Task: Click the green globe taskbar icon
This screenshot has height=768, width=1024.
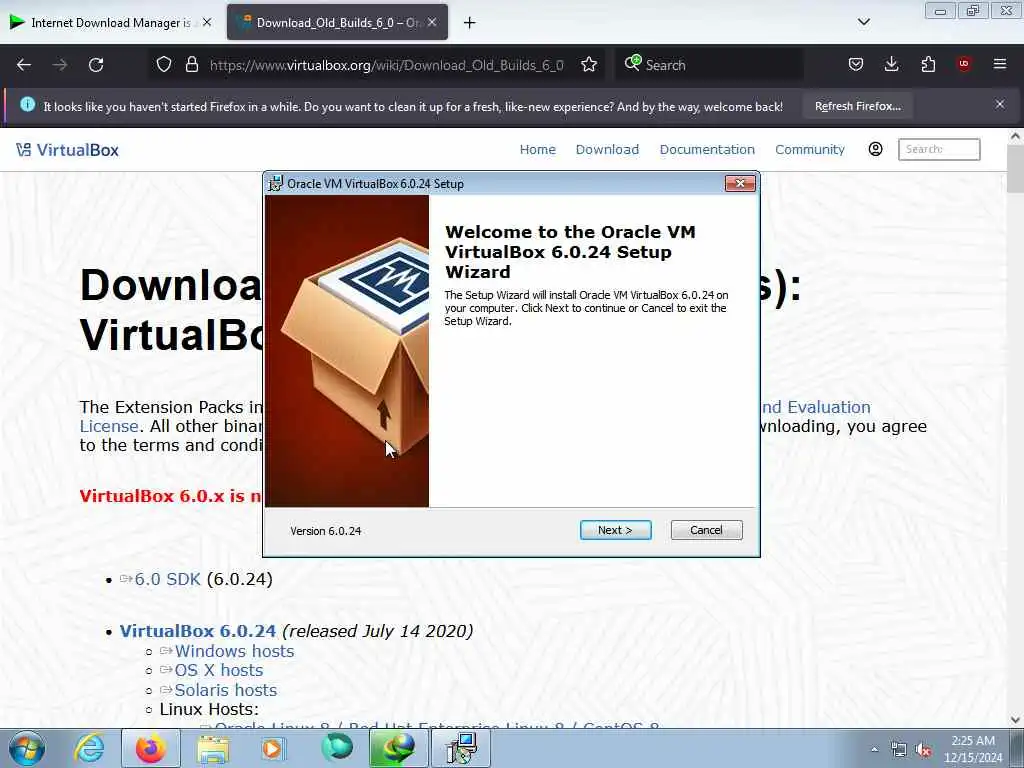Action: point(336,748)
